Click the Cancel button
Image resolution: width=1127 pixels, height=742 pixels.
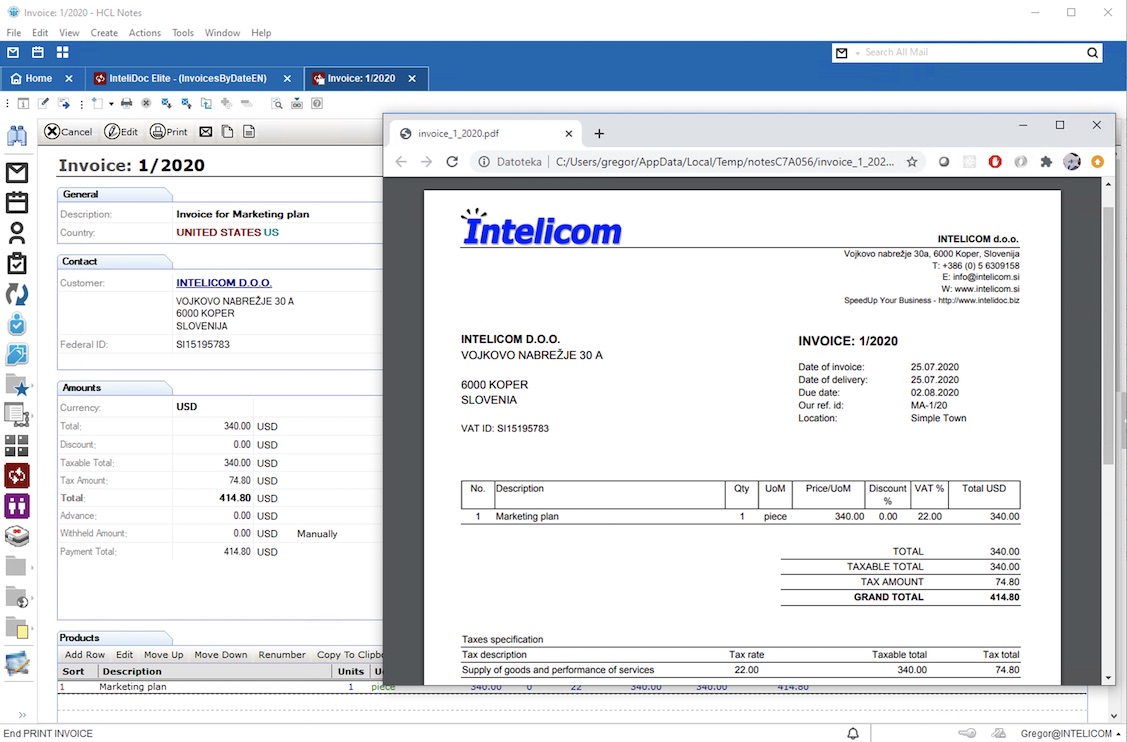tap(68, 132)
